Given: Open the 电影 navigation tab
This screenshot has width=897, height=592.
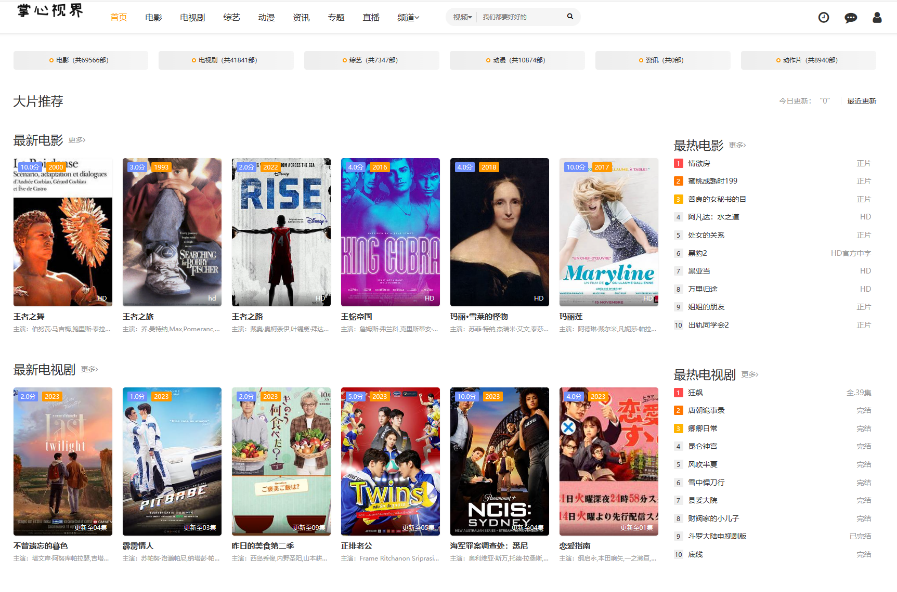Looking at the screenshot, I should 153,18.
